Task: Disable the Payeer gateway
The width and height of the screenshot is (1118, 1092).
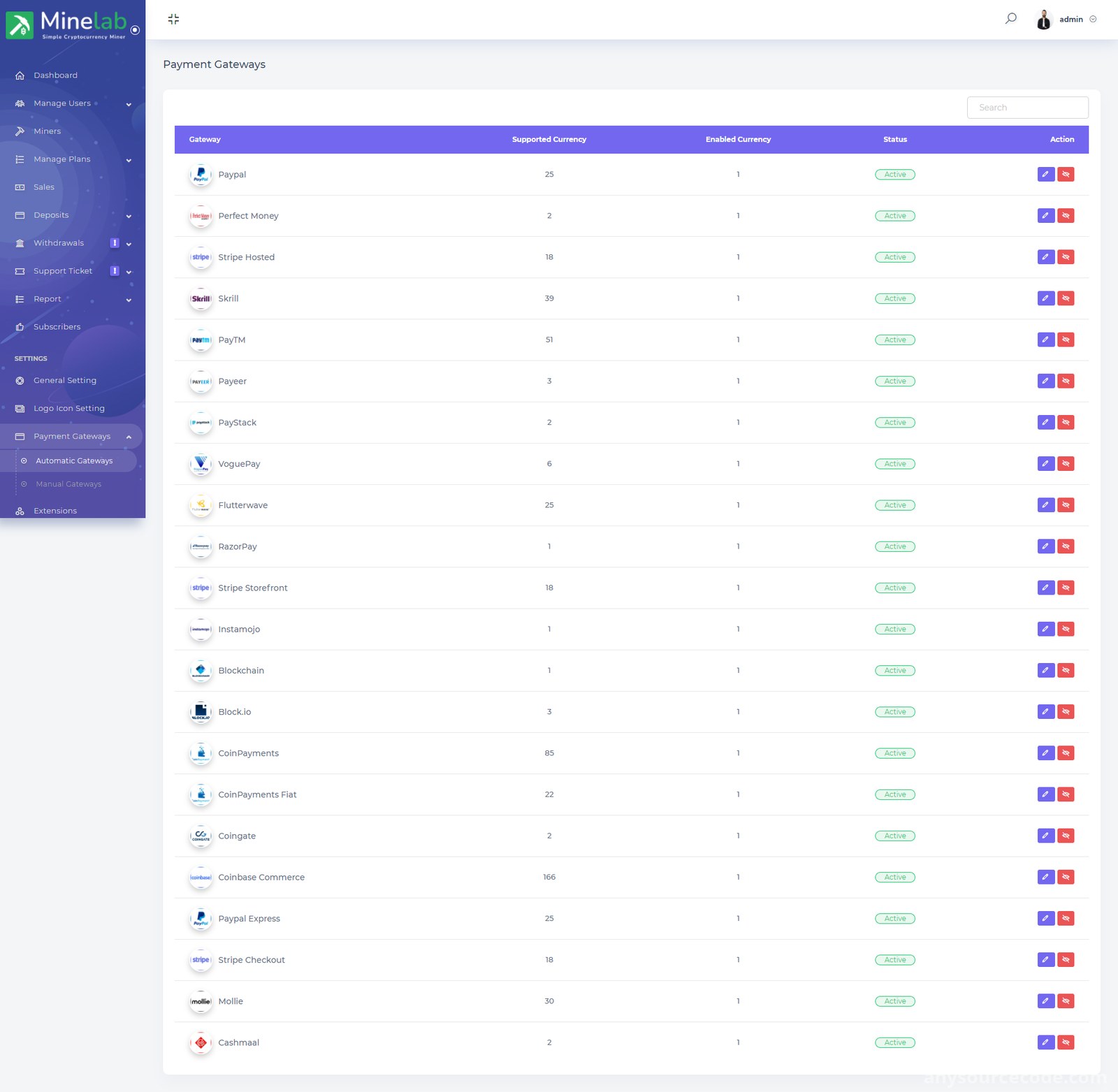Action: [x=1066, y=381]
